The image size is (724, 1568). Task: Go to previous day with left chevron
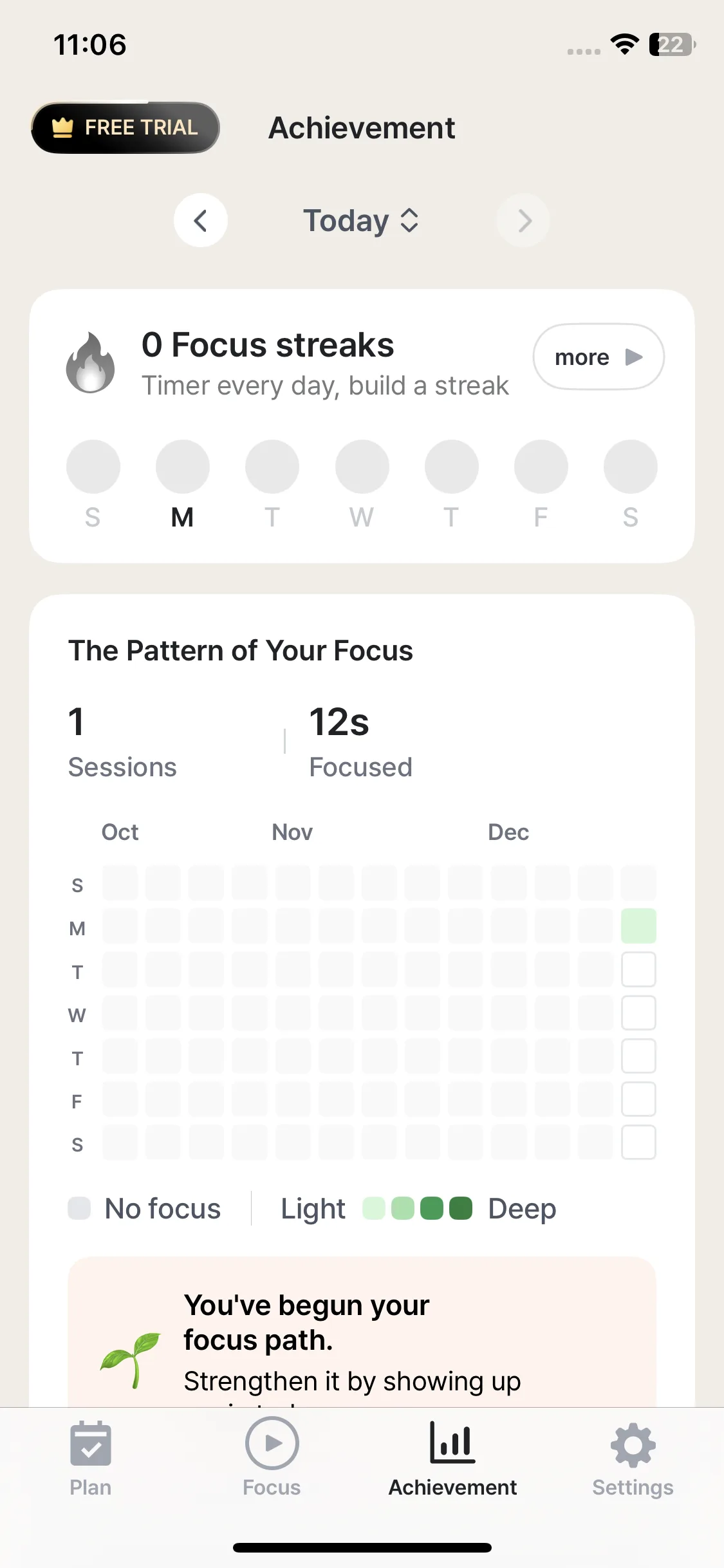click(x=201, y=221)
